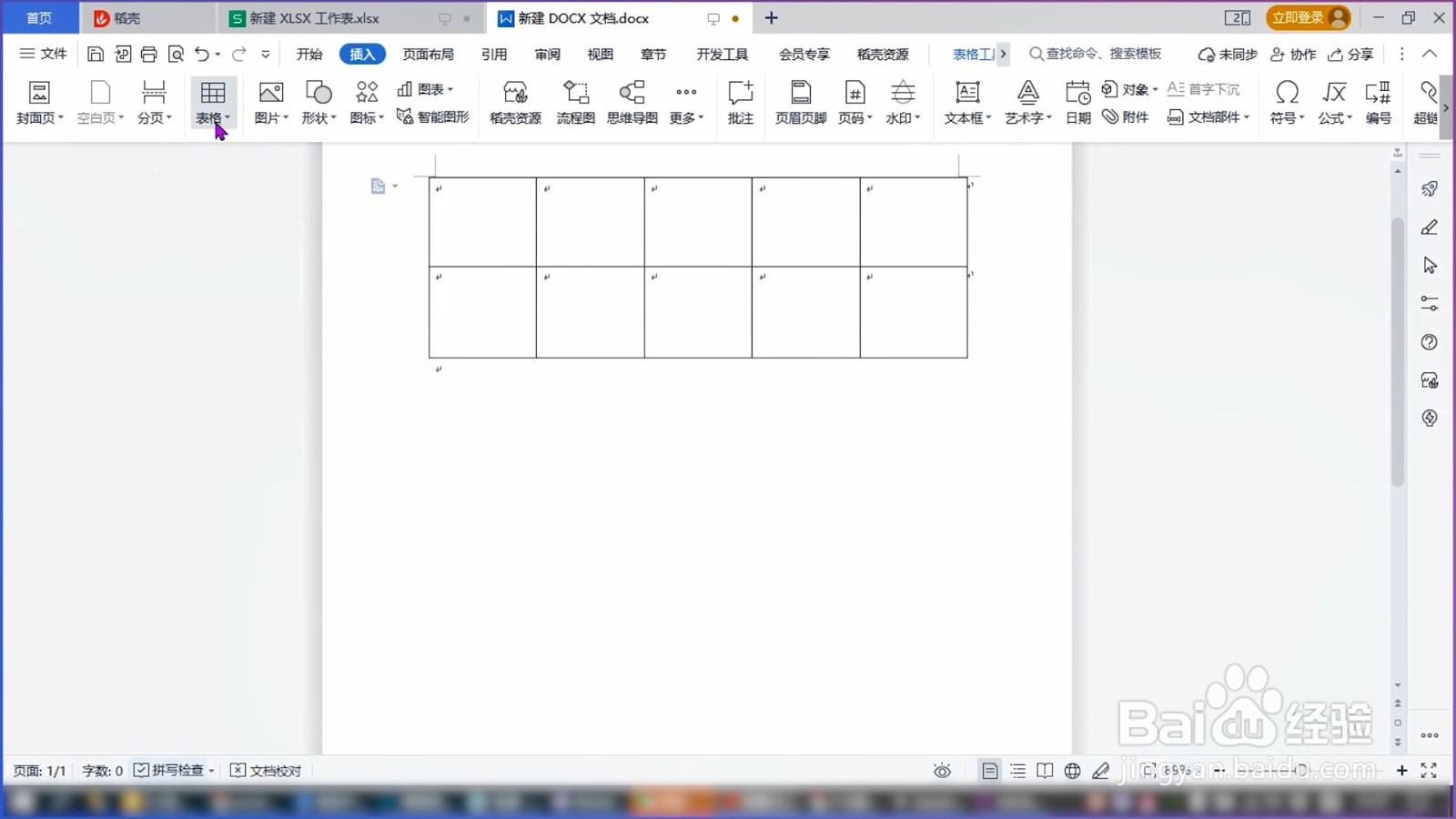The width and height of the screenshot is (1456, 819).
Task: Open the 封面页 cover page gallery
Action: click(39, 102)
